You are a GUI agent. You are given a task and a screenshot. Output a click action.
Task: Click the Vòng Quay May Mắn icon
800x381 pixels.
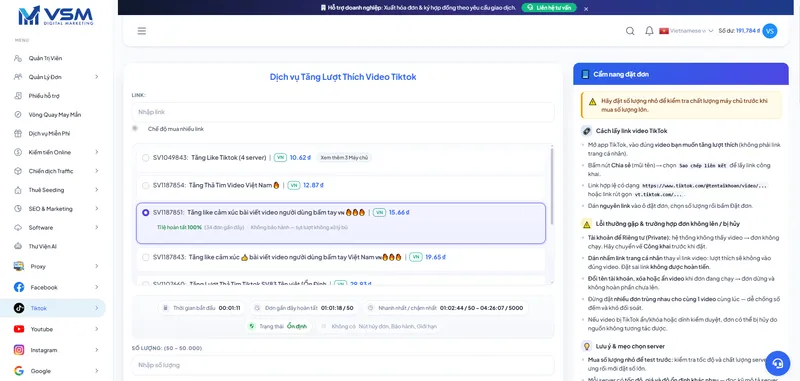tap(18, 115)
